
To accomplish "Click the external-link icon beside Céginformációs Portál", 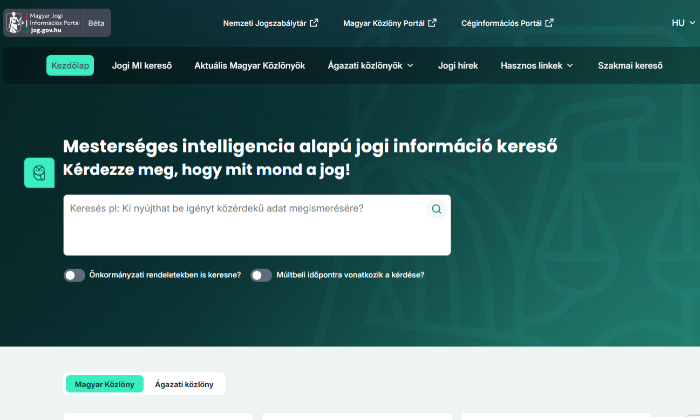I will (550, 23).
